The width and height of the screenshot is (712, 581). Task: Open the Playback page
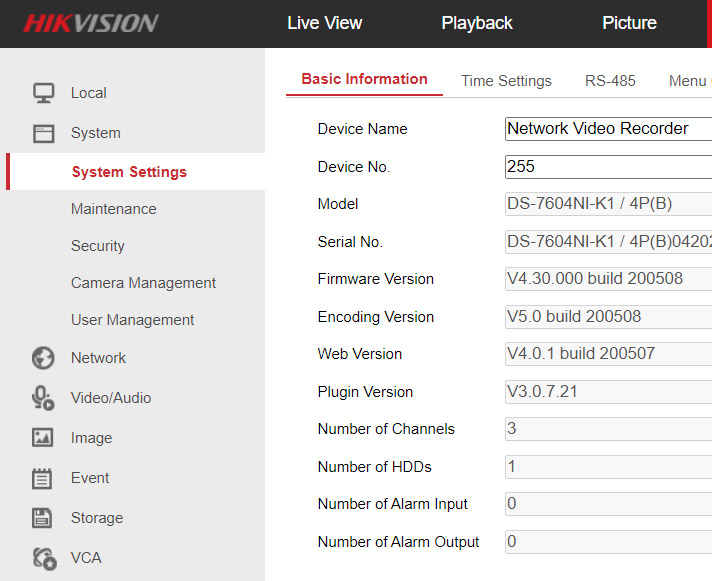(477, 23)
